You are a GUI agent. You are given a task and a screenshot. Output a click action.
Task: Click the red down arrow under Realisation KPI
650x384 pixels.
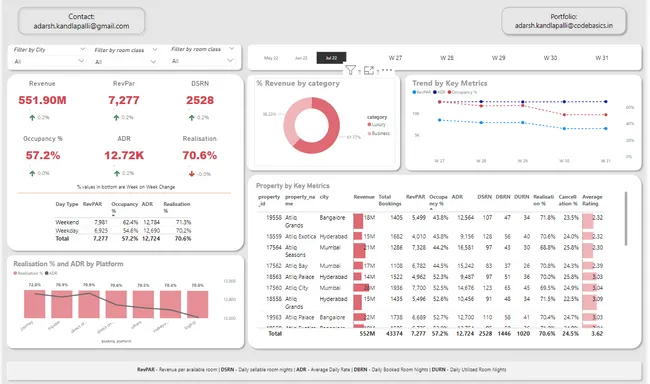tap(192, 173)
